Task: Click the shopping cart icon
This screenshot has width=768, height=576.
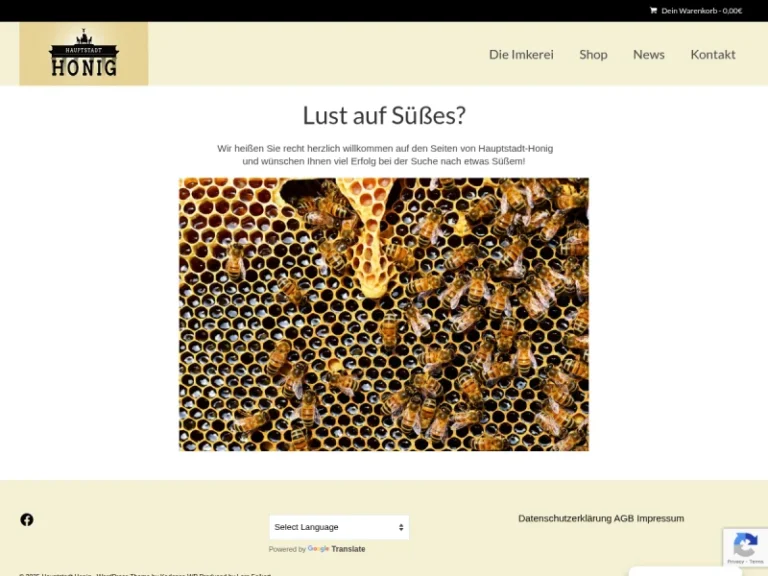Action: pos(653,11)
